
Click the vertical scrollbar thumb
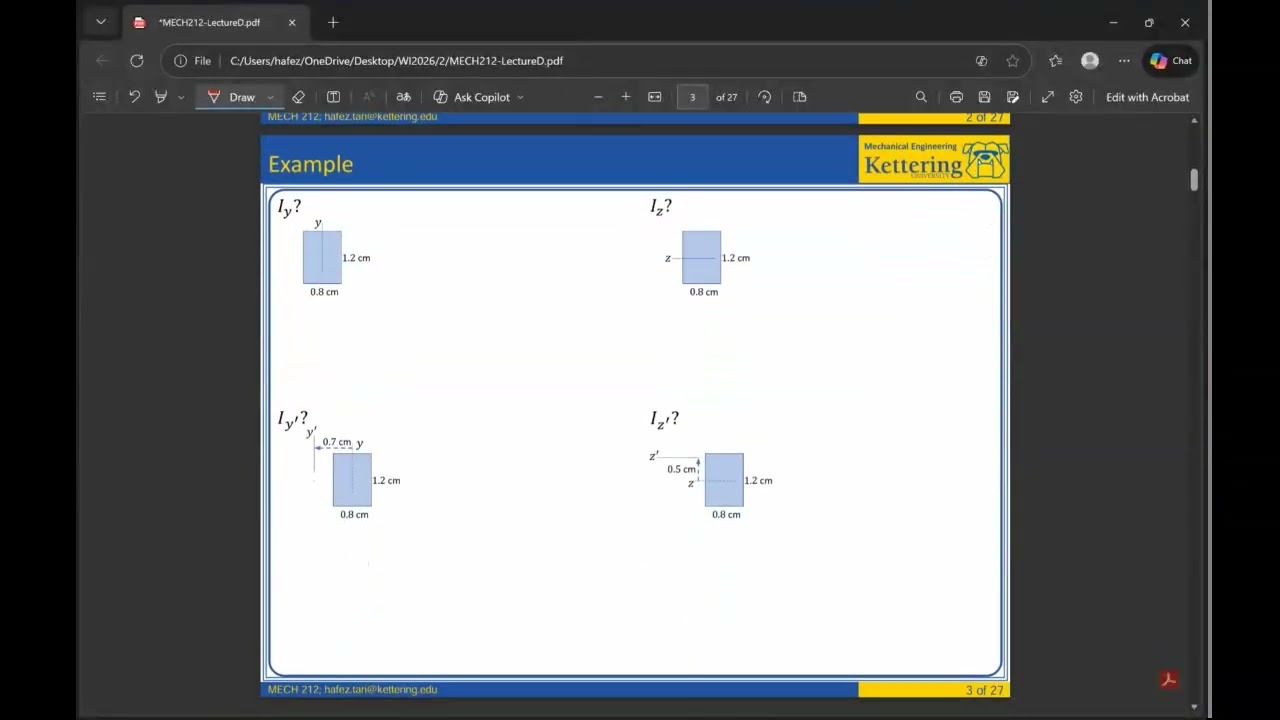pyautogui.click(x=1194, y=180)
